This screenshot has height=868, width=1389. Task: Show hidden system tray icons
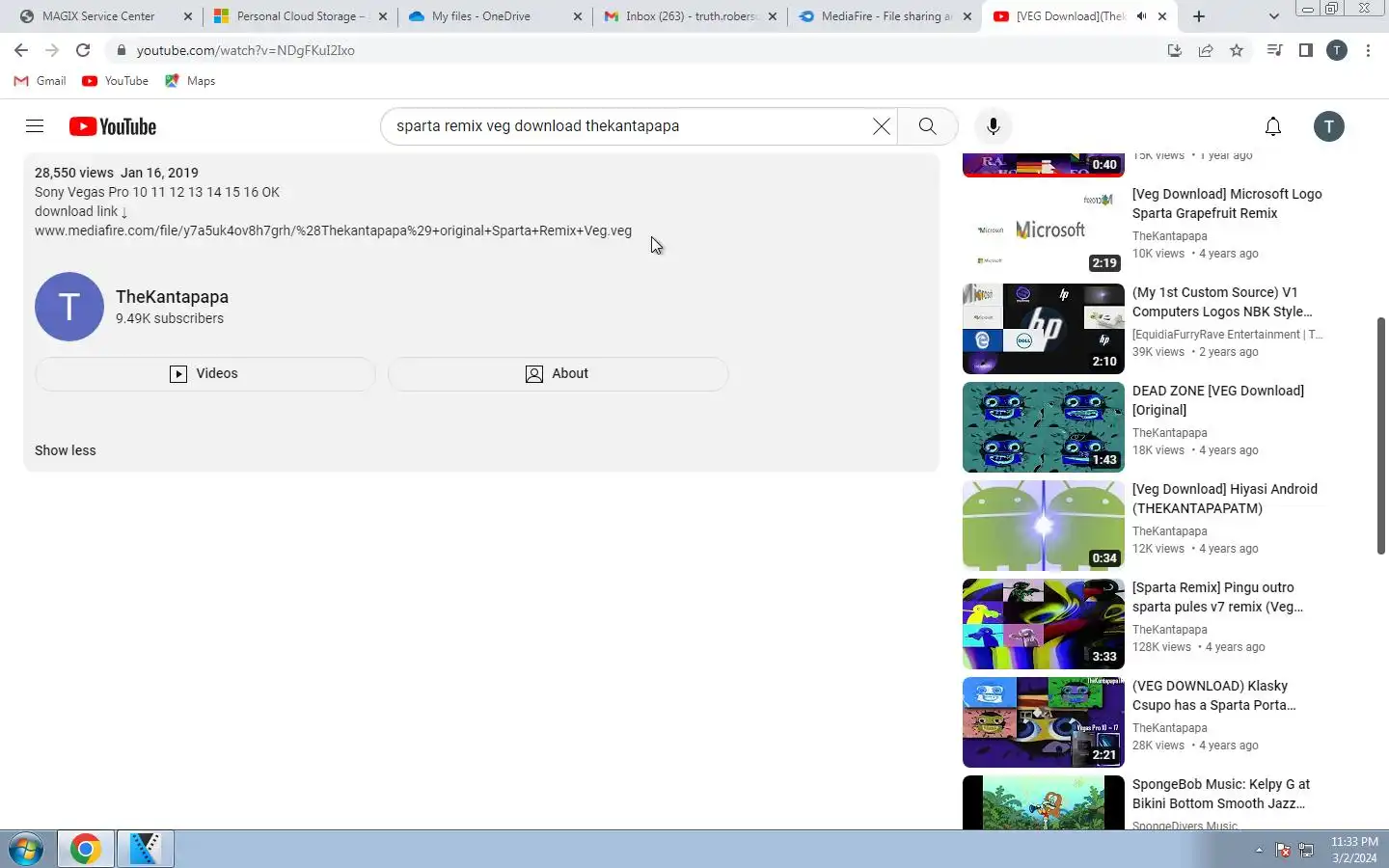click(1259, 850)
